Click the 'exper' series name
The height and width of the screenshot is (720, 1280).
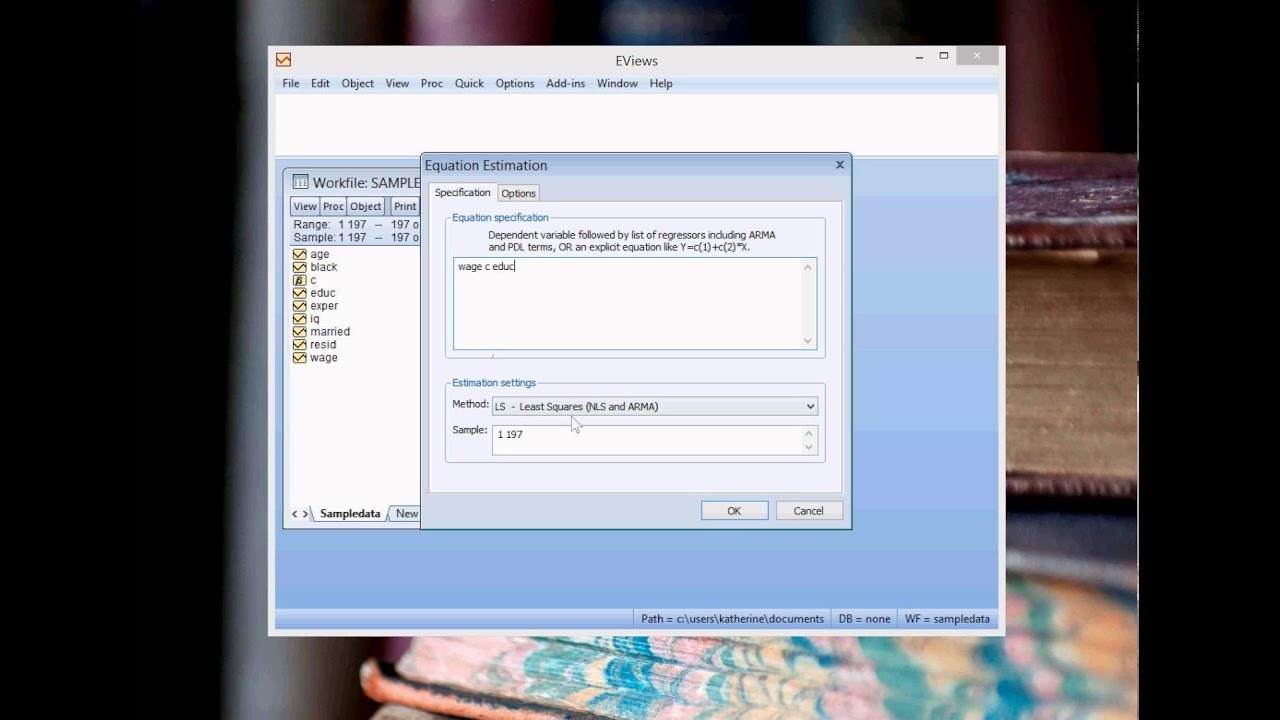point(324,306)
